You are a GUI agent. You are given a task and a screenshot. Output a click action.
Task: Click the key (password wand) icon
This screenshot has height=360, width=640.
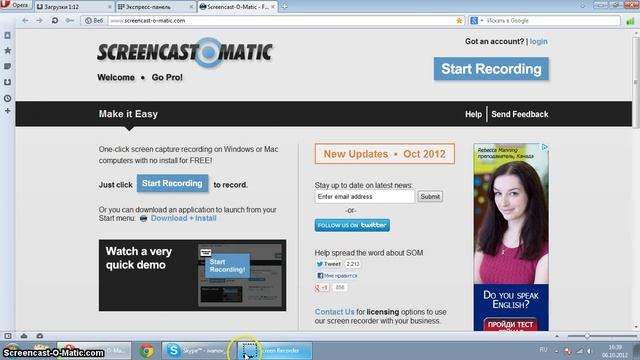click(70, 20)
